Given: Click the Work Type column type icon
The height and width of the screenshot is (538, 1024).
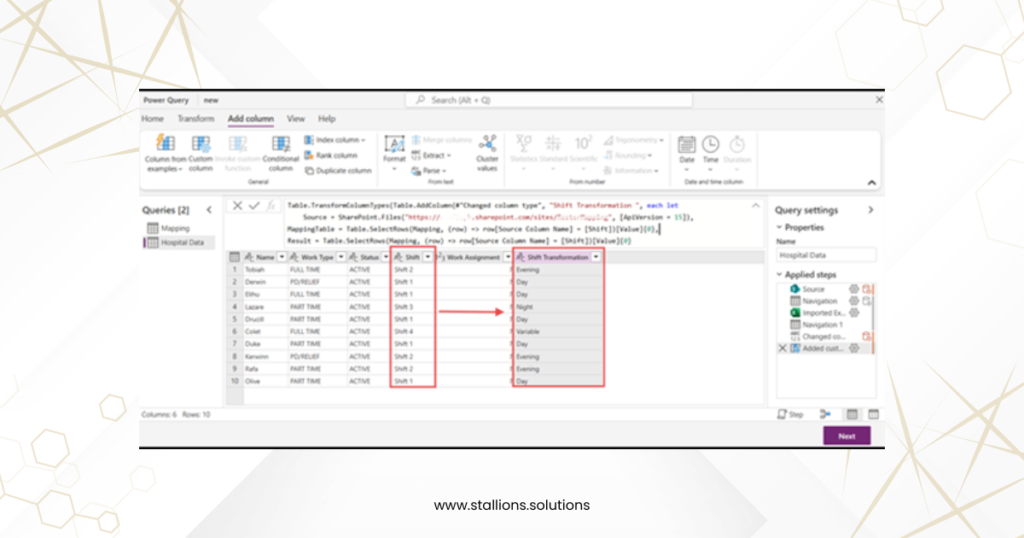Looking at the screenshot, I should [x=294, y=257].
